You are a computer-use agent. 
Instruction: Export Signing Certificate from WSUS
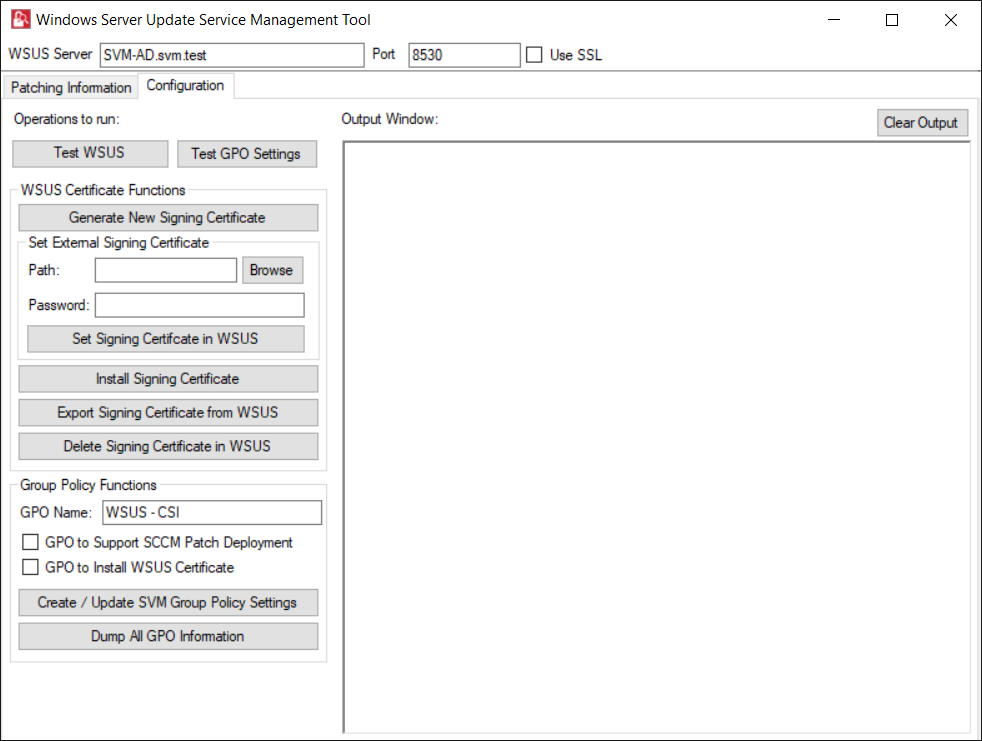168,413
